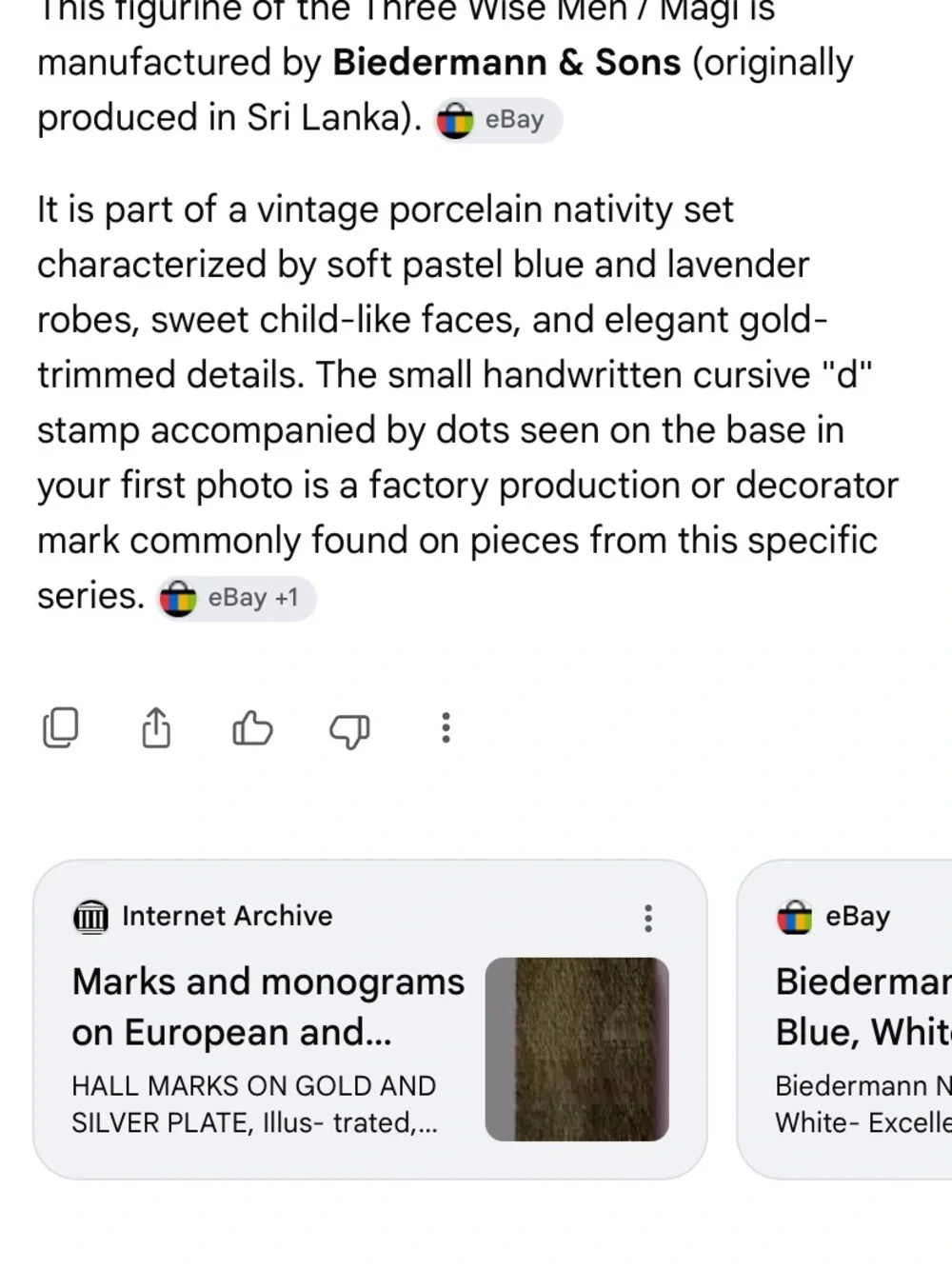Tap the eBay bag logo on second card
This screenshot has width=952, height=1269.
coord(795,917)
